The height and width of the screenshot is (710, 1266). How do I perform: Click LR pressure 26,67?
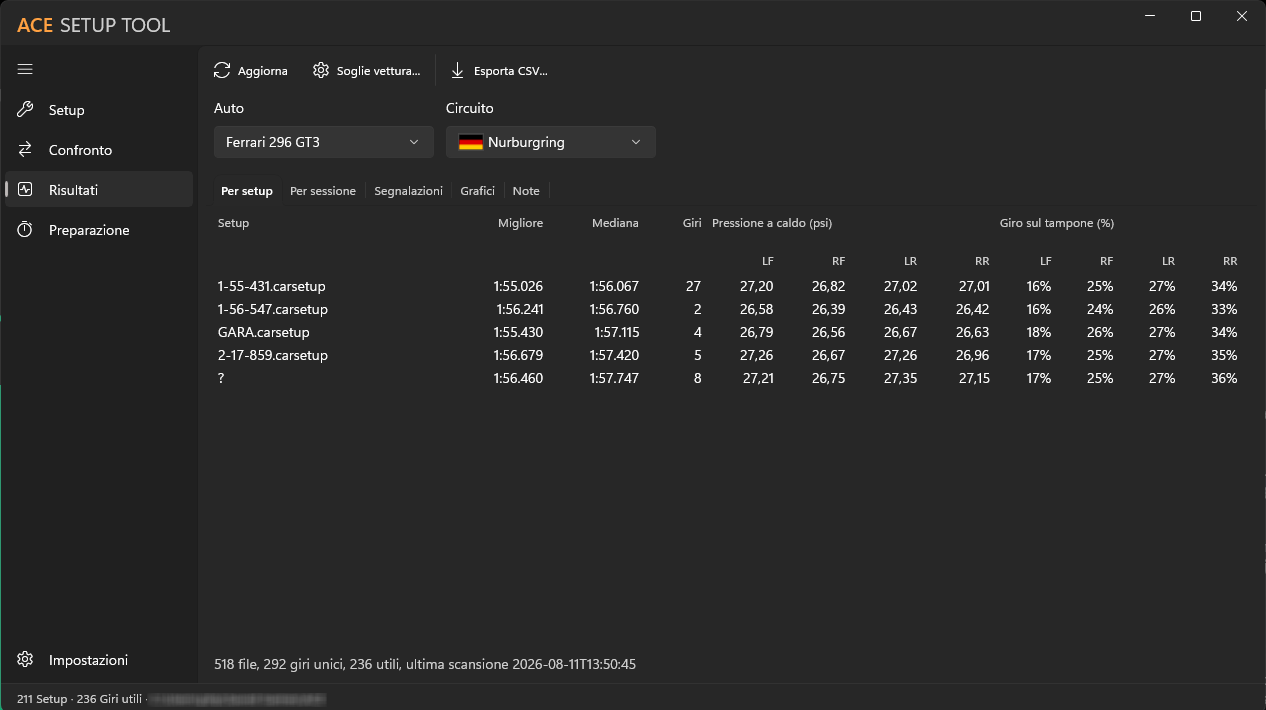[x=901, y=332]
